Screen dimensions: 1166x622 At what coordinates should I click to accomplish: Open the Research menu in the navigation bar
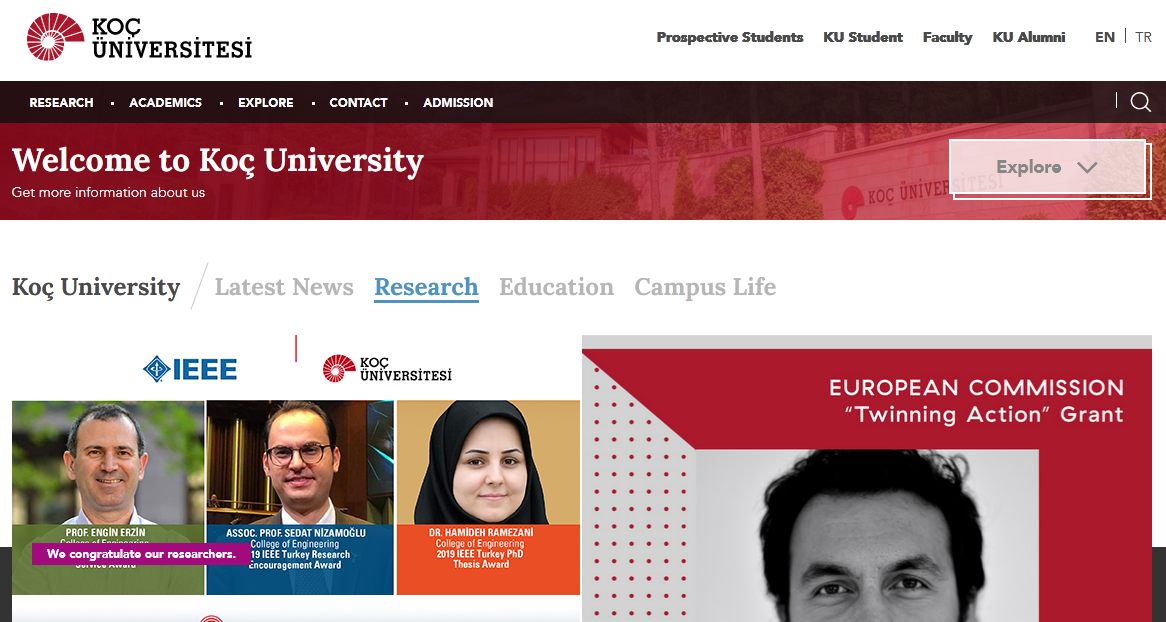(x=61, y=103)
